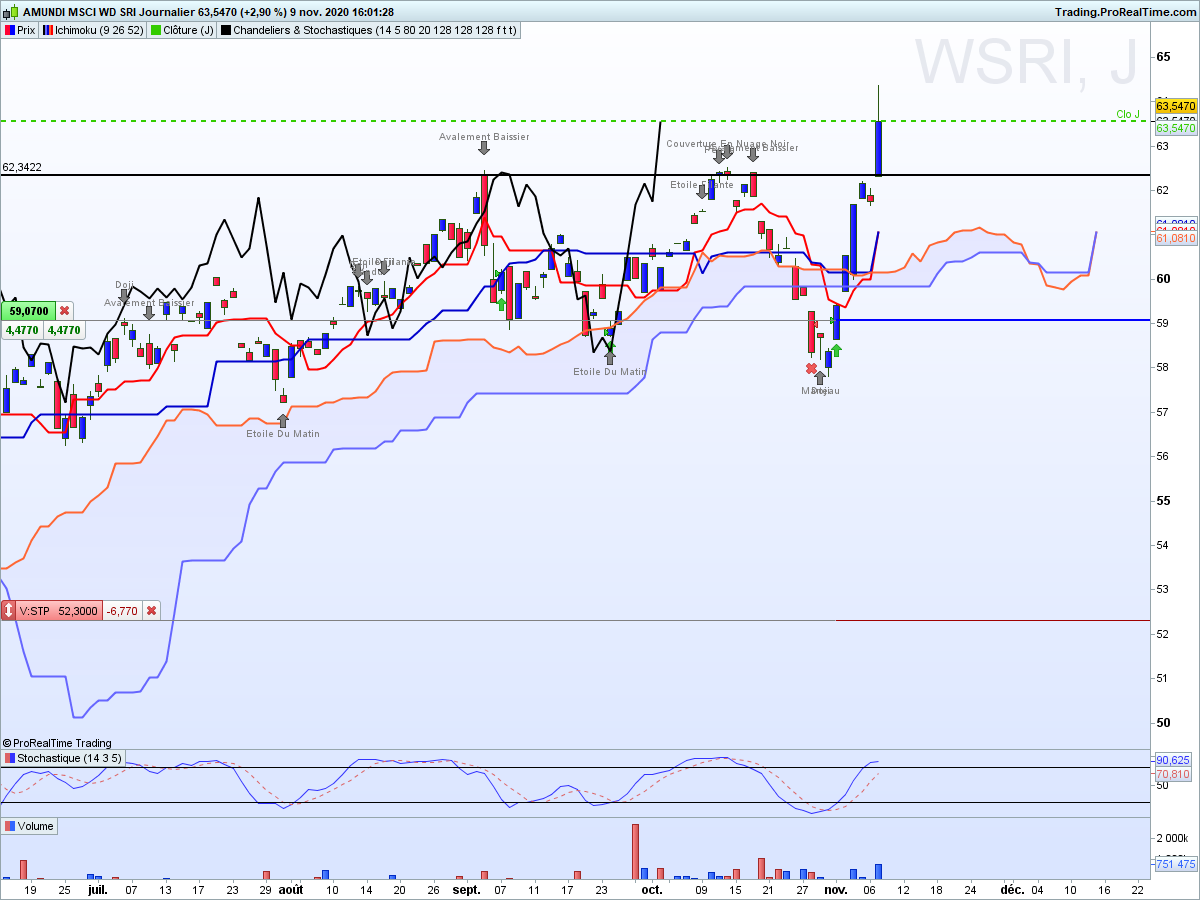This screenshot has height=900, width=1200.
Task: Click the Clo J dashed line label
Action: [x=1128, y=114]
